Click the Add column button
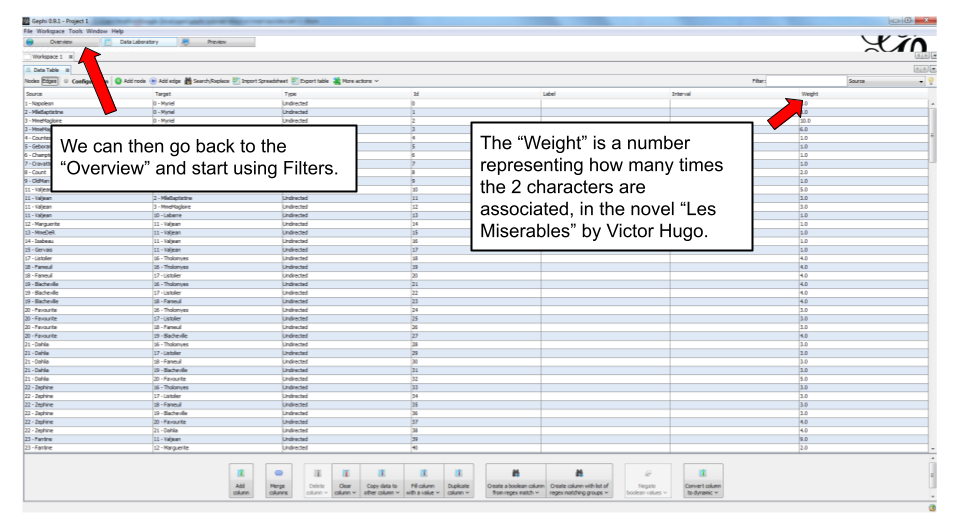This screenshot has height=524, width=953. pos(241,480)
